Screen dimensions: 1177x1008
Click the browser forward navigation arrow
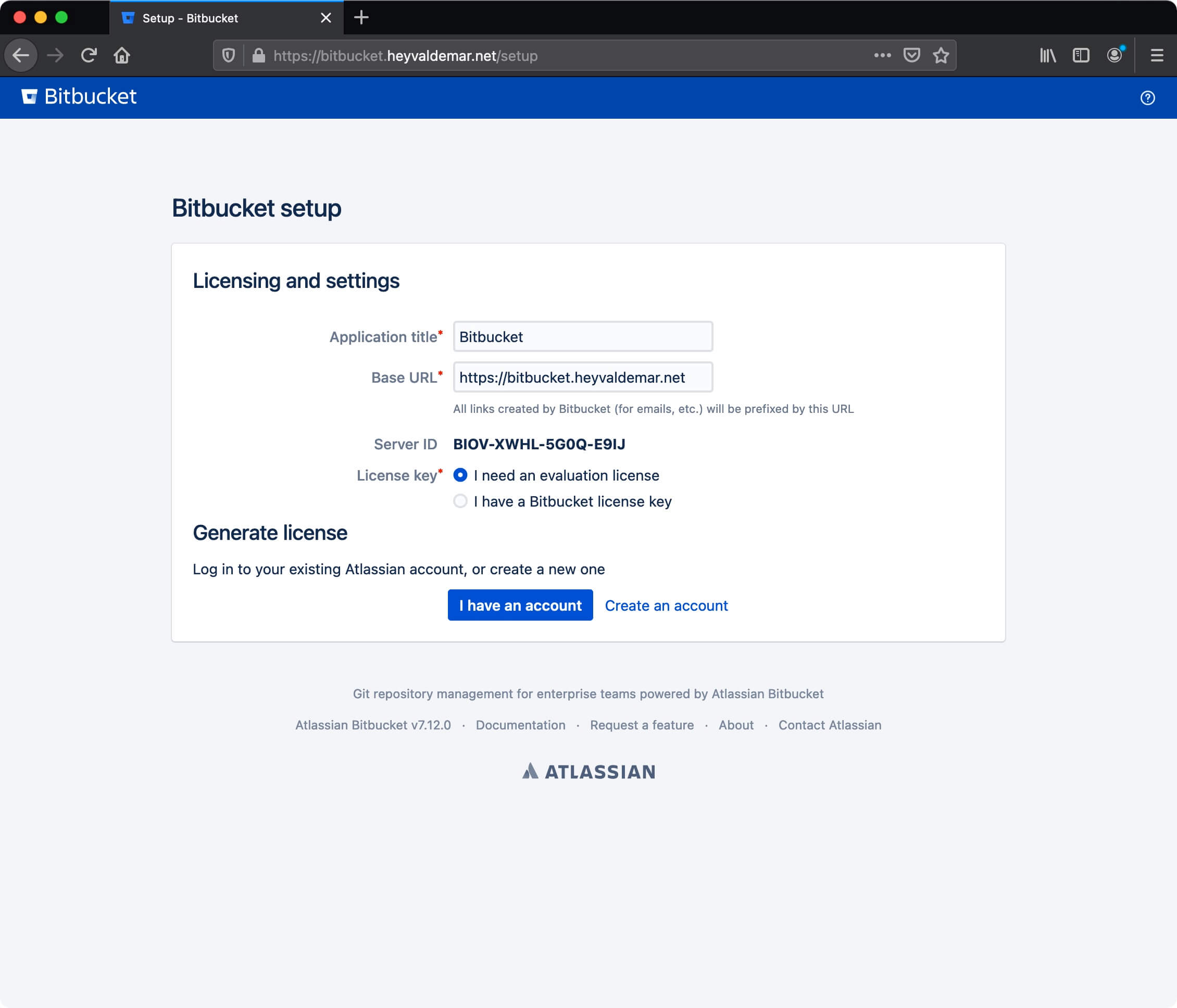pyautogui.click(x=56, y=56)
